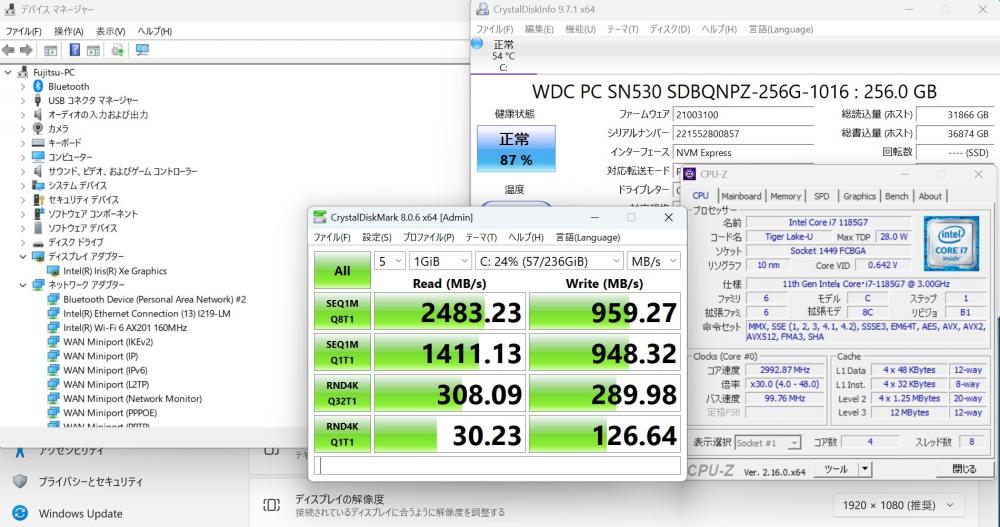Click the カメラ category icon

(38, 129)
